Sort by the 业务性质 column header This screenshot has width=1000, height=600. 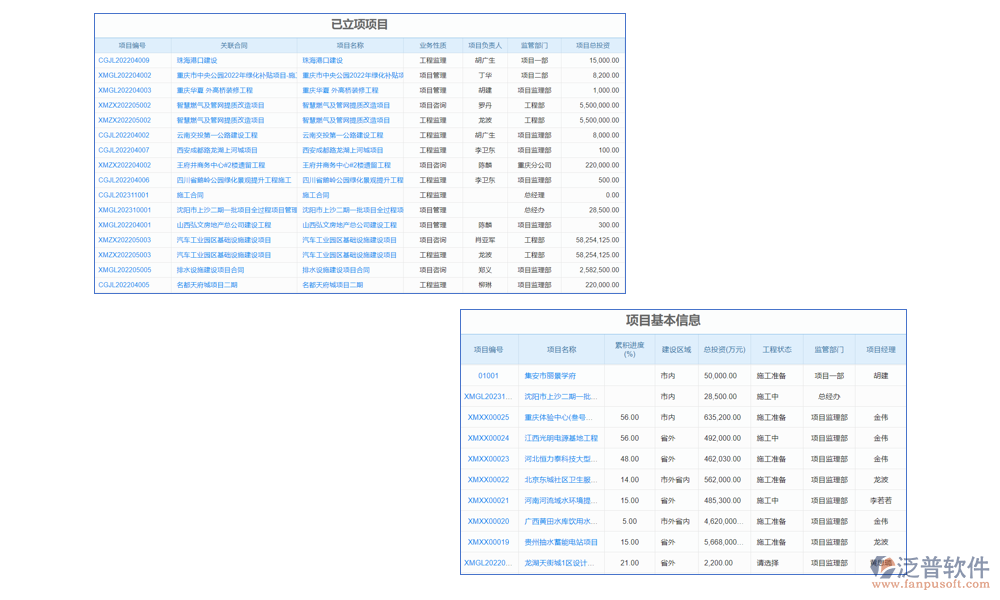coord(433,45)
